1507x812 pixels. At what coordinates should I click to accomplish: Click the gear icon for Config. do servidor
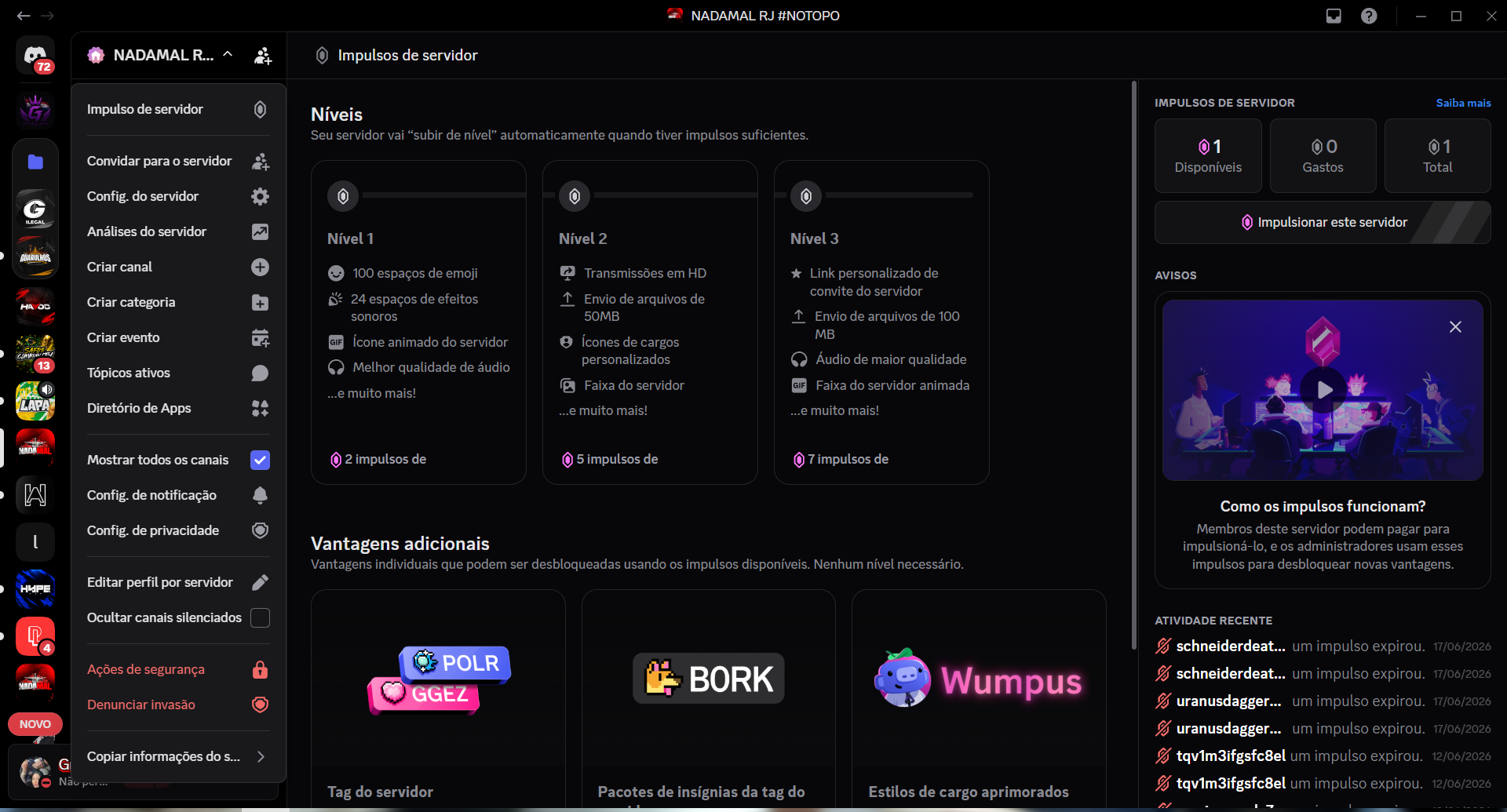click(260, 196)
